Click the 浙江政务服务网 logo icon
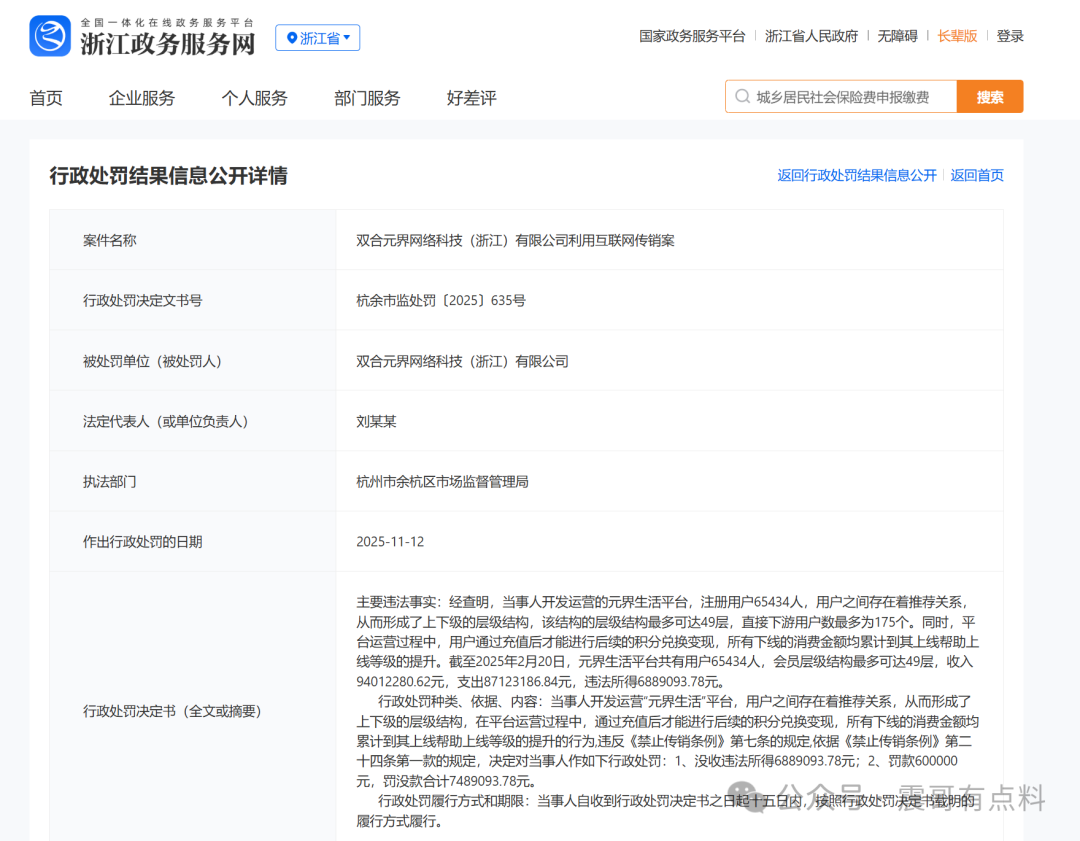The image size is (1080, 841). [50, 37]
